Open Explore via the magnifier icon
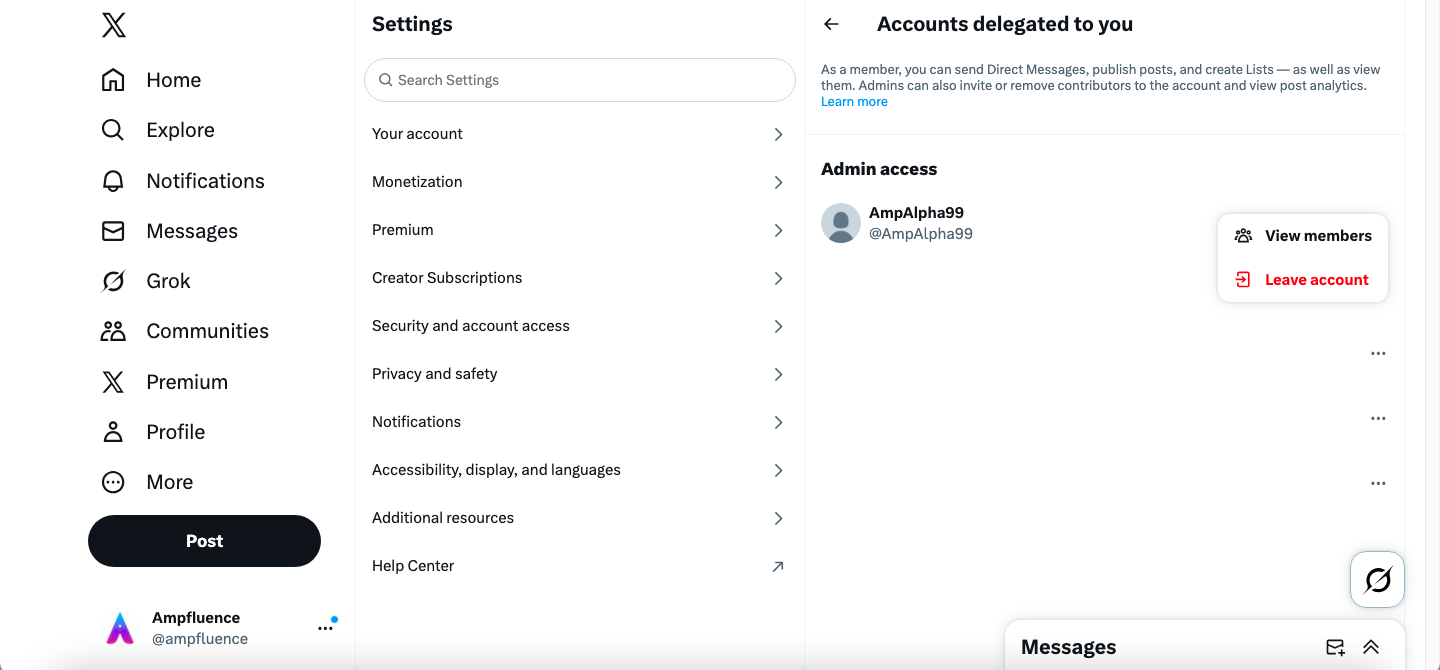 tap(113, 130)
